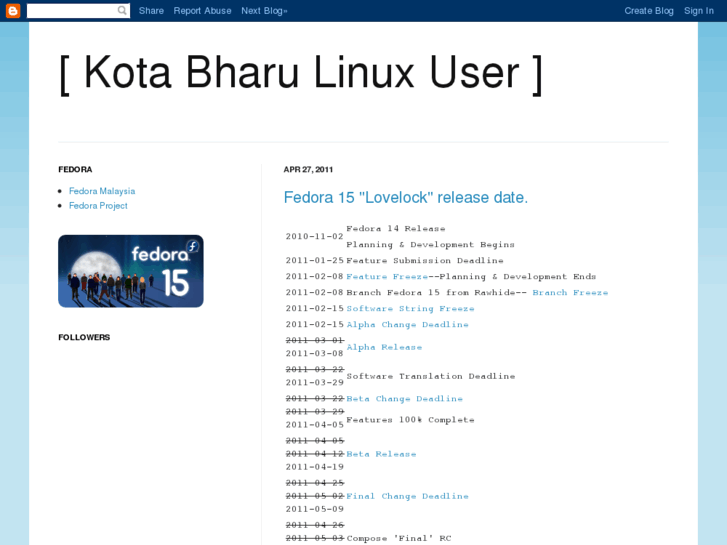727x545 pixels.
Task: Click the 2010-11-02 date cell
Action: point(315,237)
